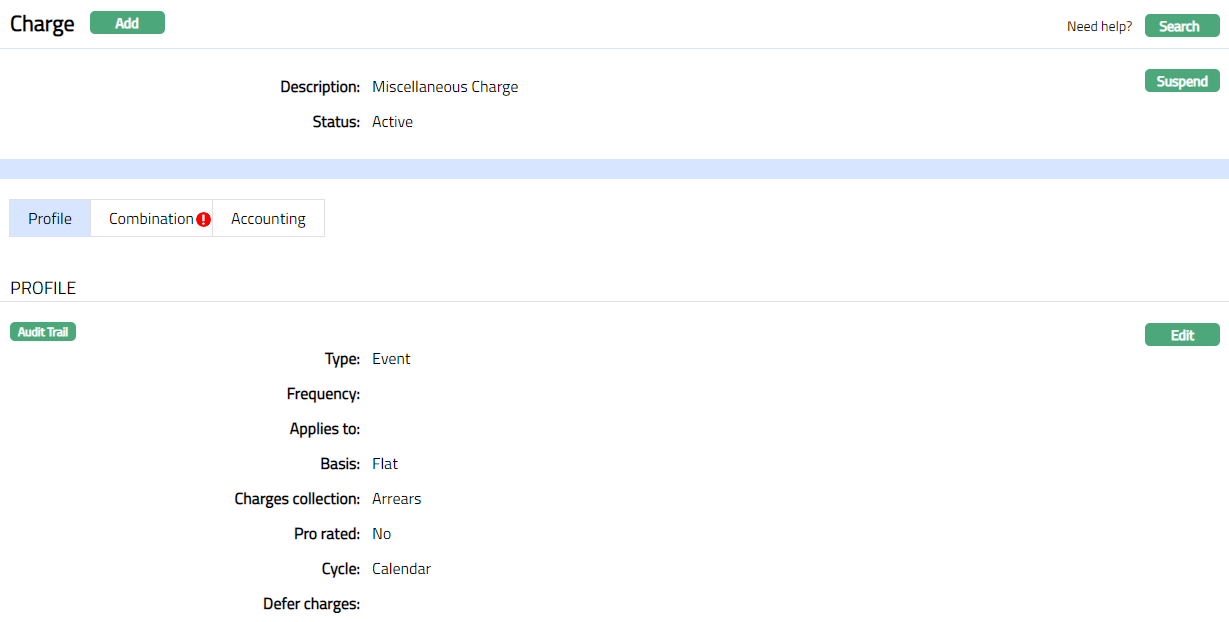The image size is (1229, 622).
Task: Edit the charge profile
Action: (x=1181, y=335)
